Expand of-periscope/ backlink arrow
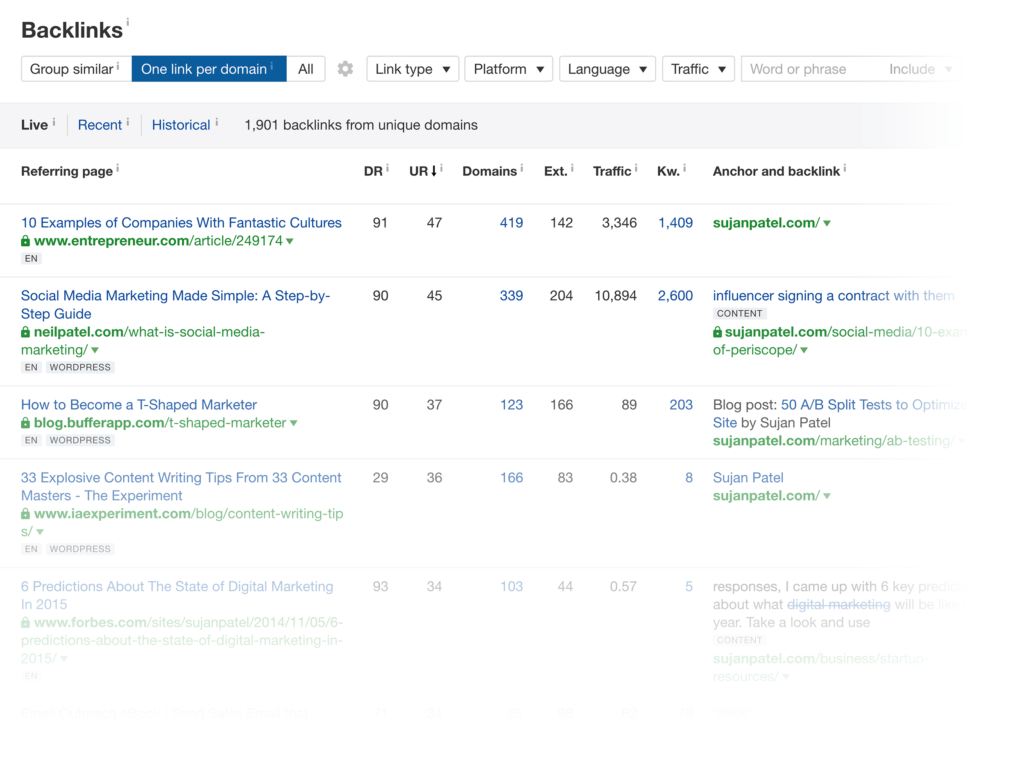This screenshot has height=761, width=1024. 804,350
